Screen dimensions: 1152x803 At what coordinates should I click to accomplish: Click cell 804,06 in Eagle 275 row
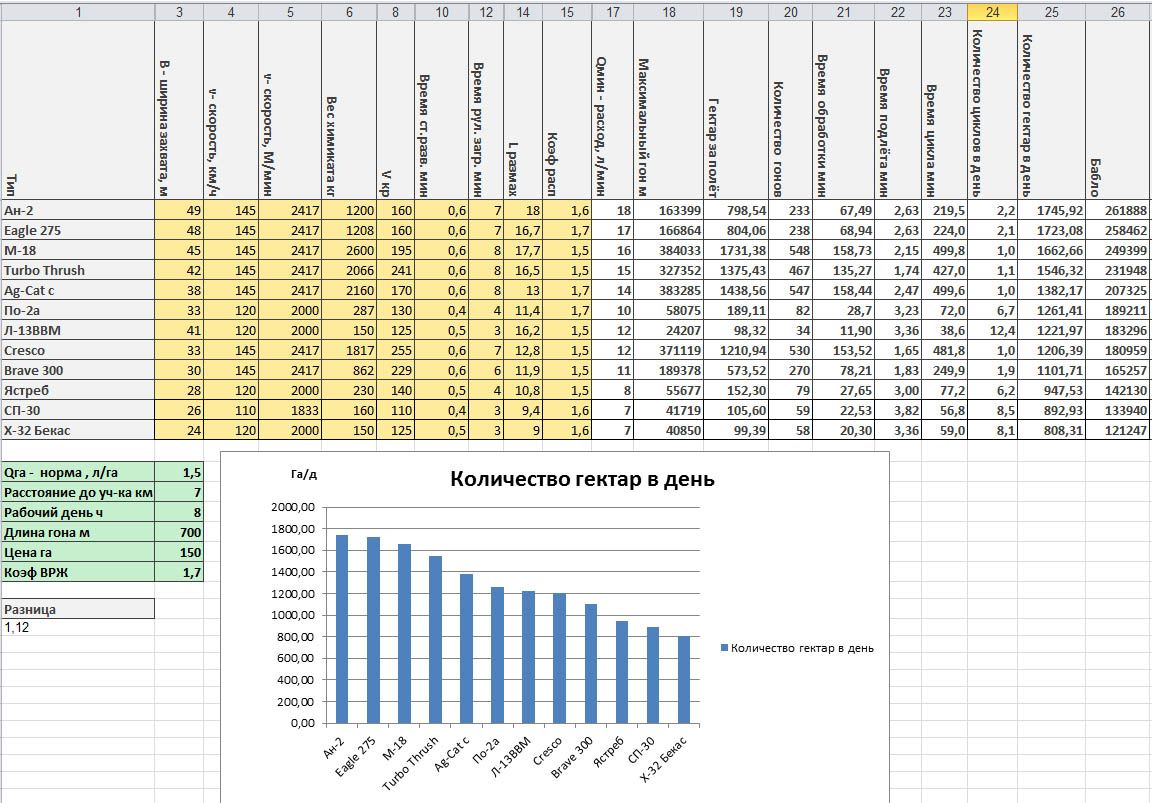point(736,231)
